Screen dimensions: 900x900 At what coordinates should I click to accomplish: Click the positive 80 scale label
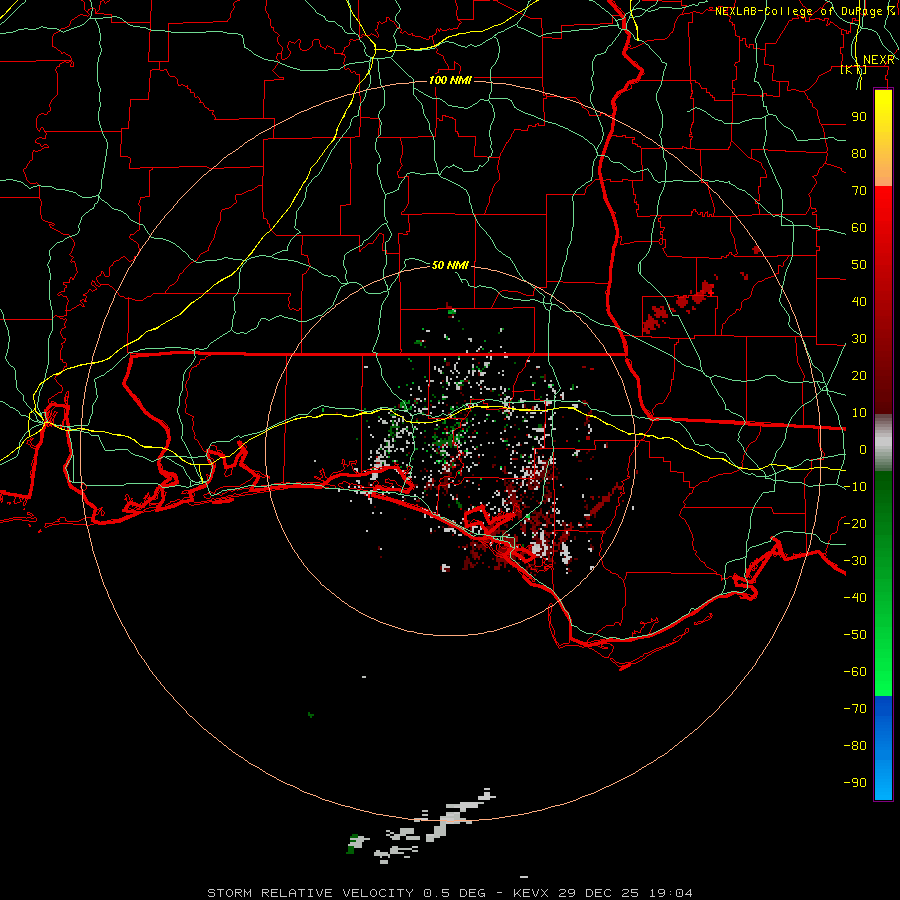pyautogui.click(x=859, y=153)
